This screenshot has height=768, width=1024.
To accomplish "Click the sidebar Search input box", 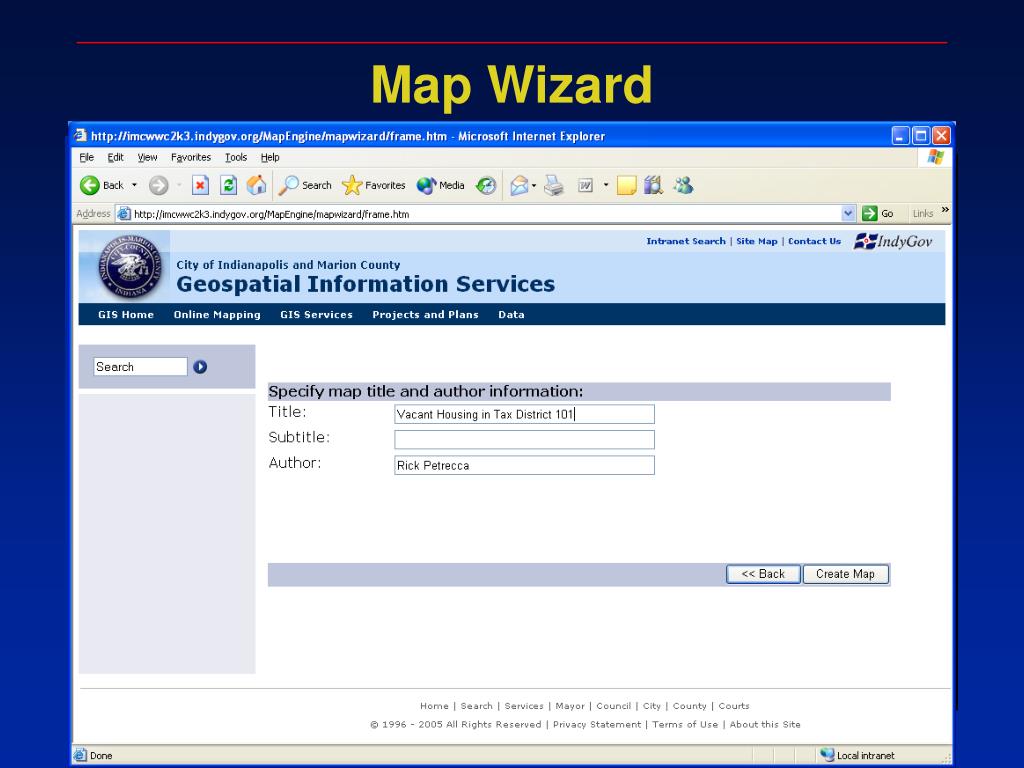I will [x=140, y=367].
